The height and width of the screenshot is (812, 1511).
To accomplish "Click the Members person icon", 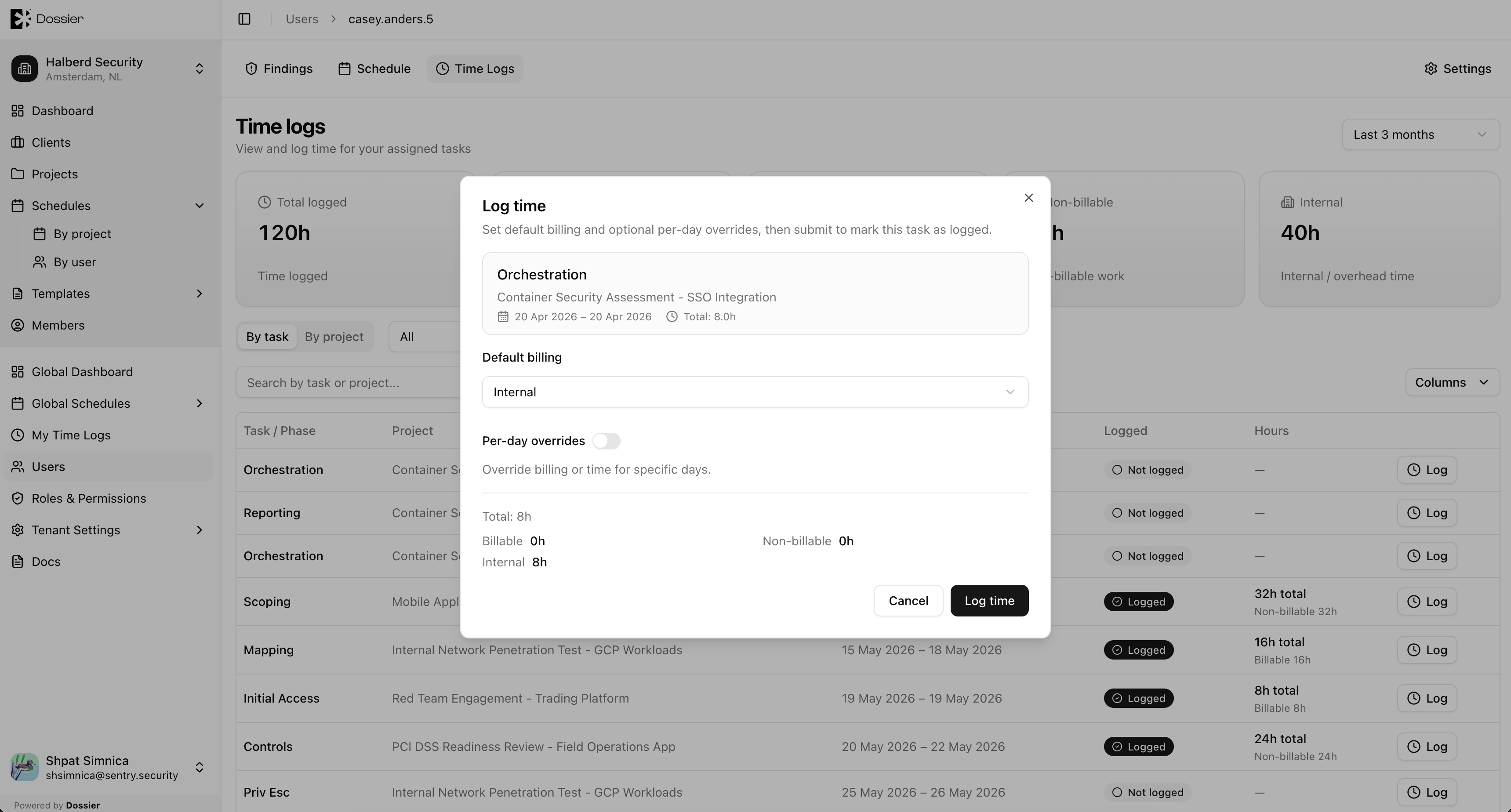I will pyautogui.click(x=18, y=326).
